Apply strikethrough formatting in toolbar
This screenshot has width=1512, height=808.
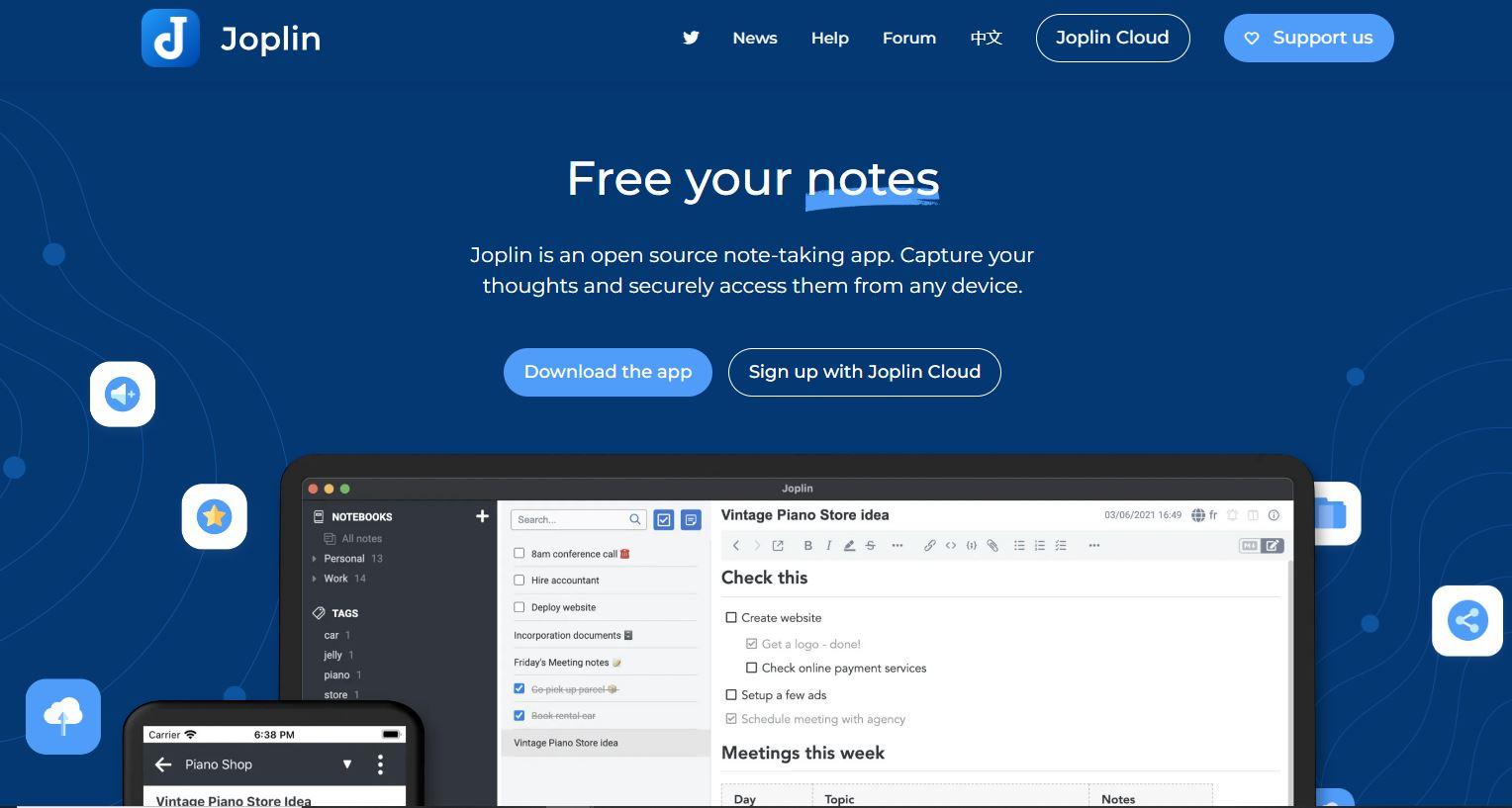click(870, 545)
